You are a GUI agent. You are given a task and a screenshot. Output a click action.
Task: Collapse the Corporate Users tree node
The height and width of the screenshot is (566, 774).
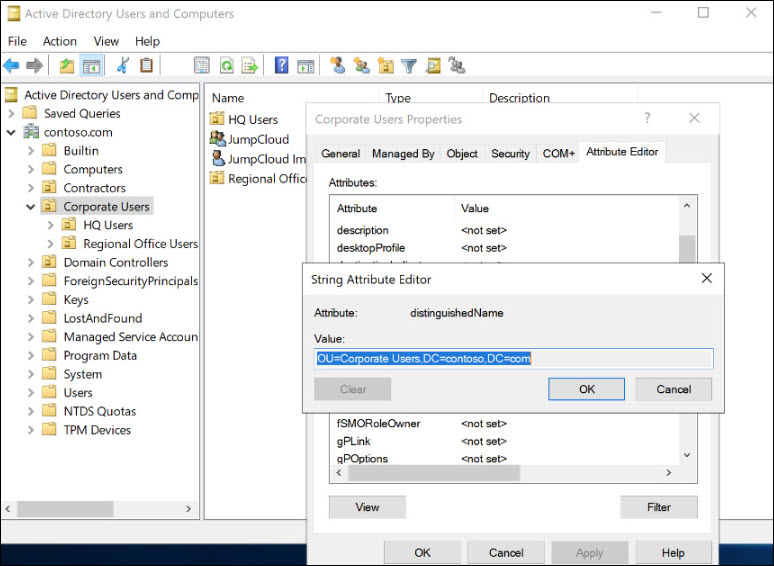coord(31,207)
